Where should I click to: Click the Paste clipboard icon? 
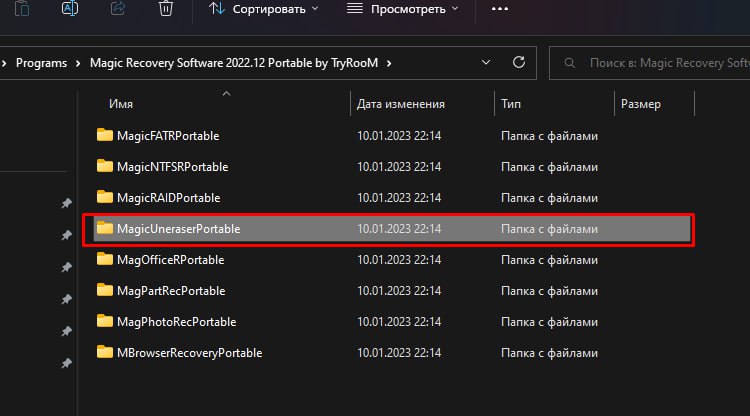coord(22,9)
